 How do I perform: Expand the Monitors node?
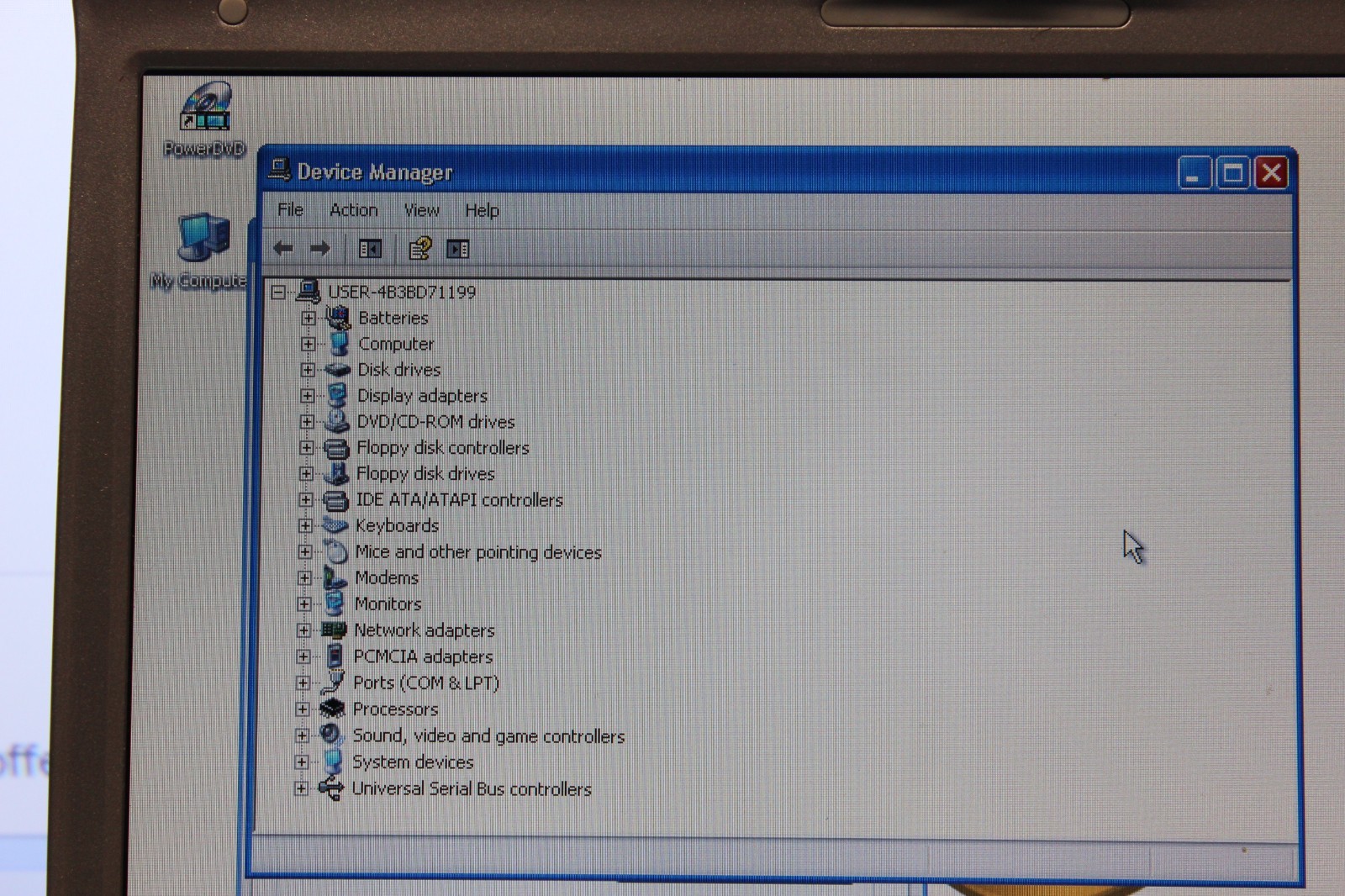tap(304, 604)
